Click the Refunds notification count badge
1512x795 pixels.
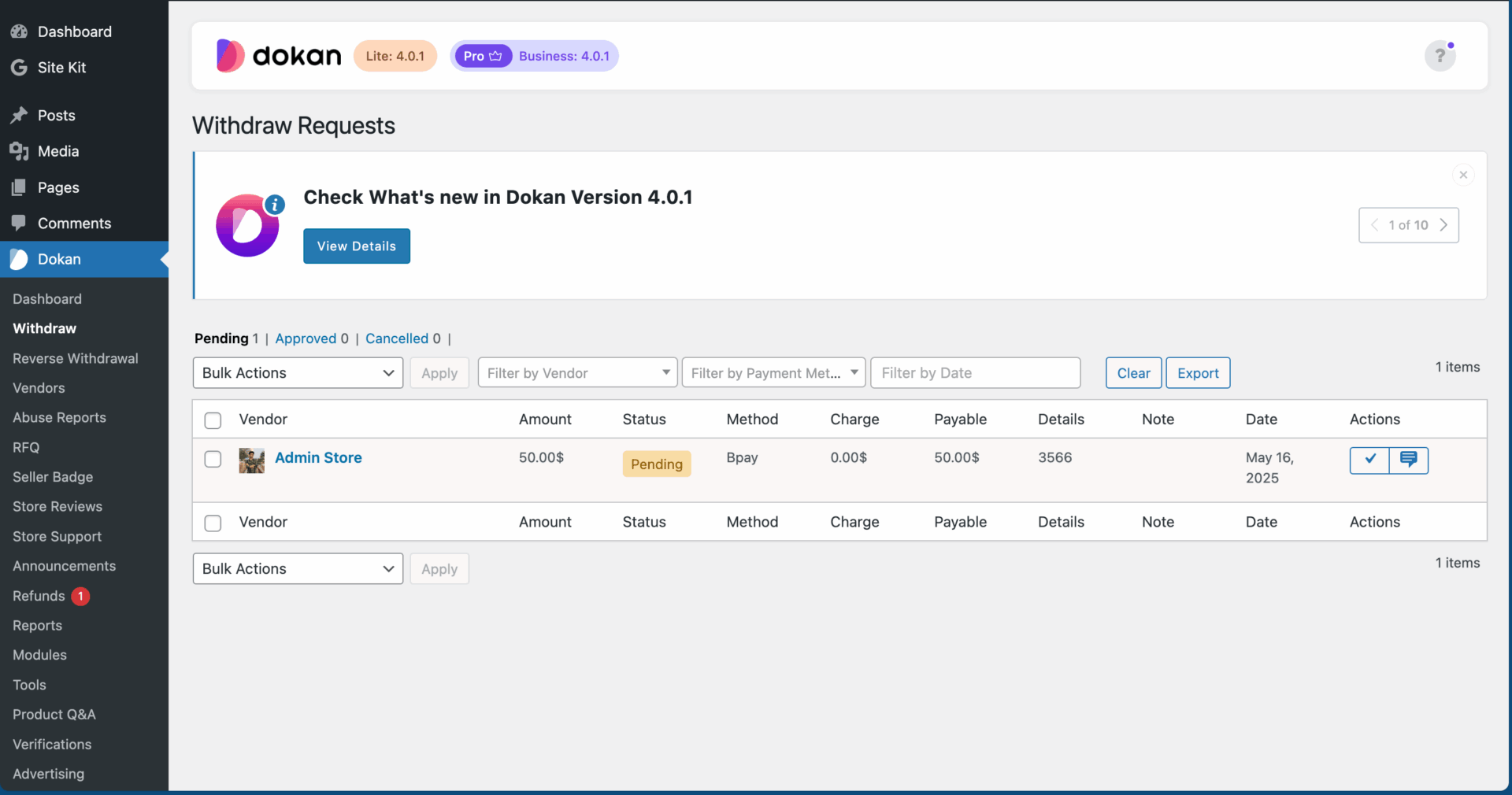click(80, 596)
